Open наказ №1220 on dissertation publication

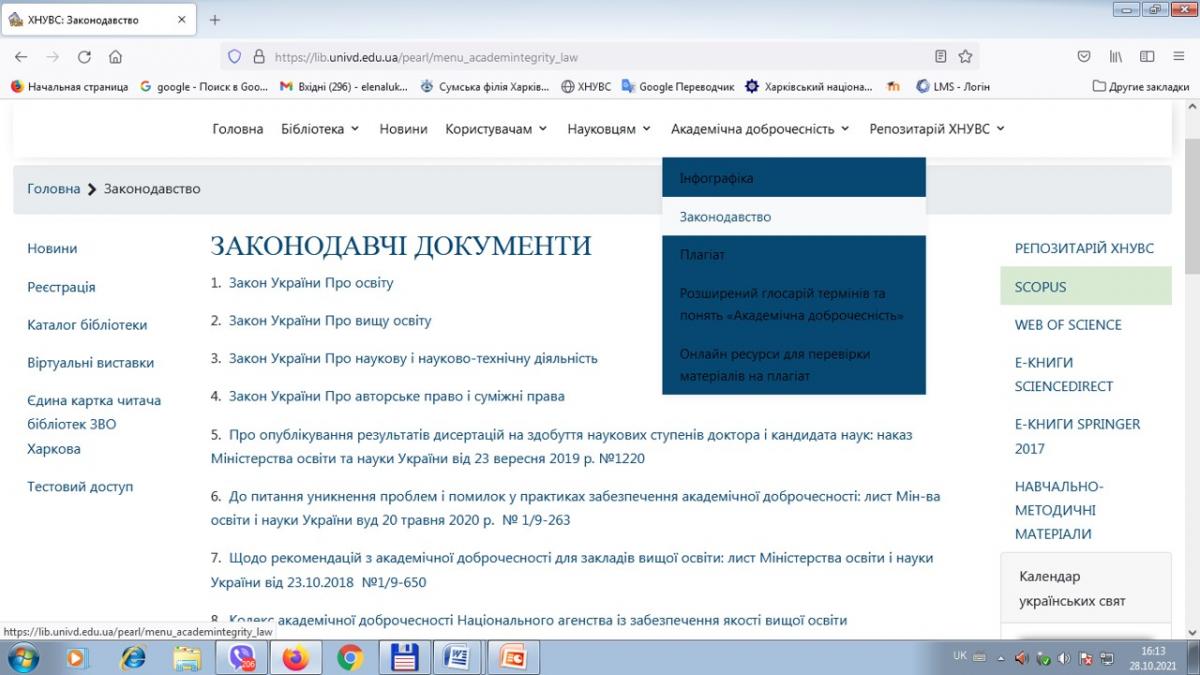[561, 447]
